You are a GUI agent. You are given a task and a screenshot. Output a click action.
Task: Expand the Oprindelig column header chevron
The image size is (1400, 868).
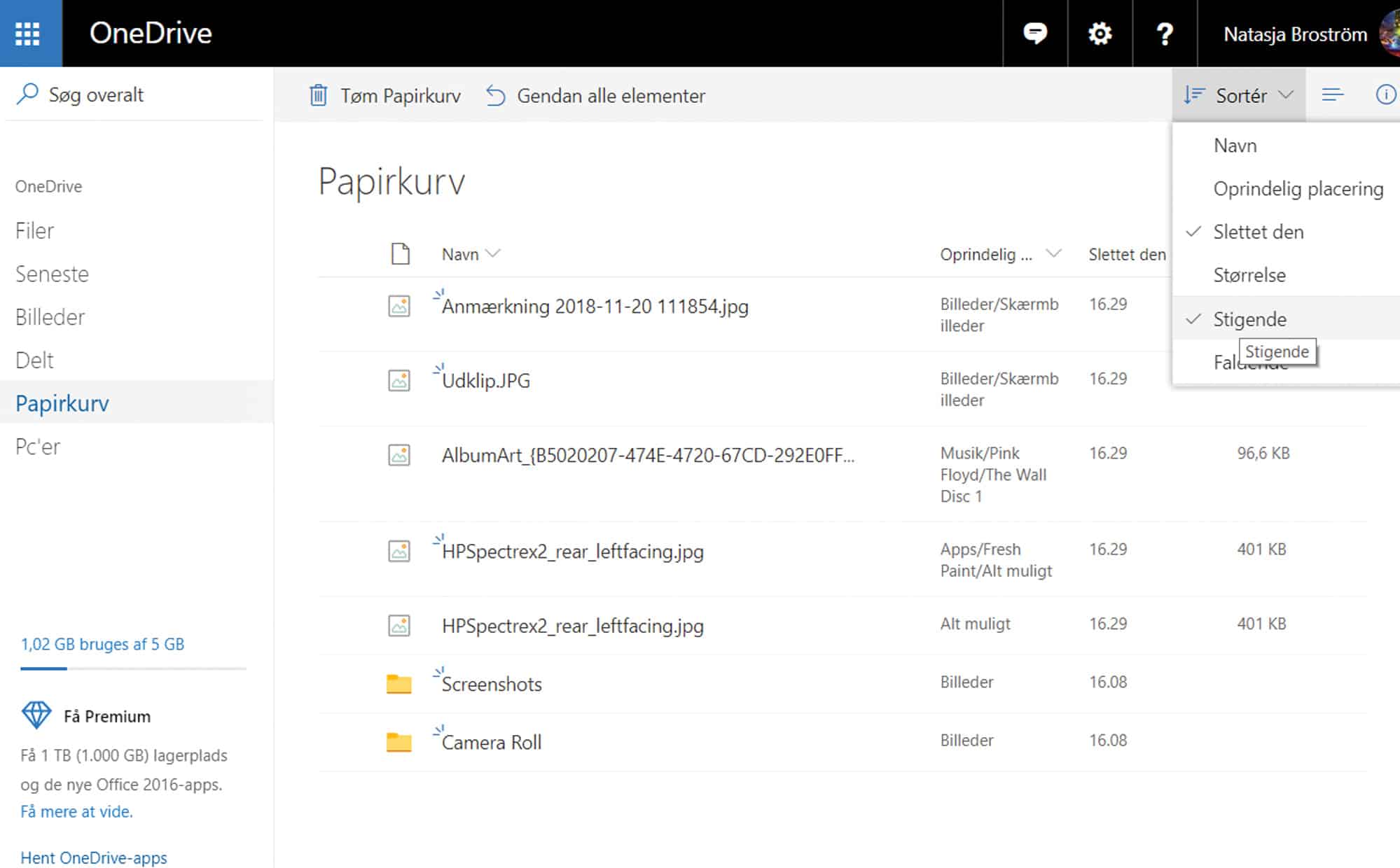click(1053, 254)
